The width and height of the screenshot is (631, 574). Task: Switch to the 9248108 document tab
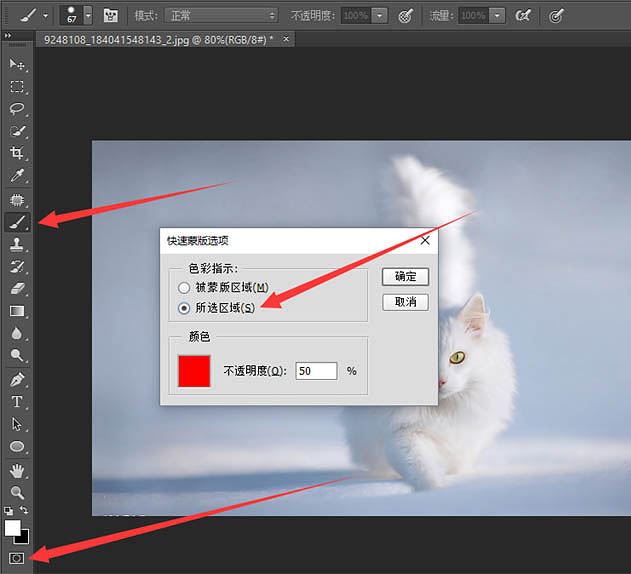[x=160, y=39]
